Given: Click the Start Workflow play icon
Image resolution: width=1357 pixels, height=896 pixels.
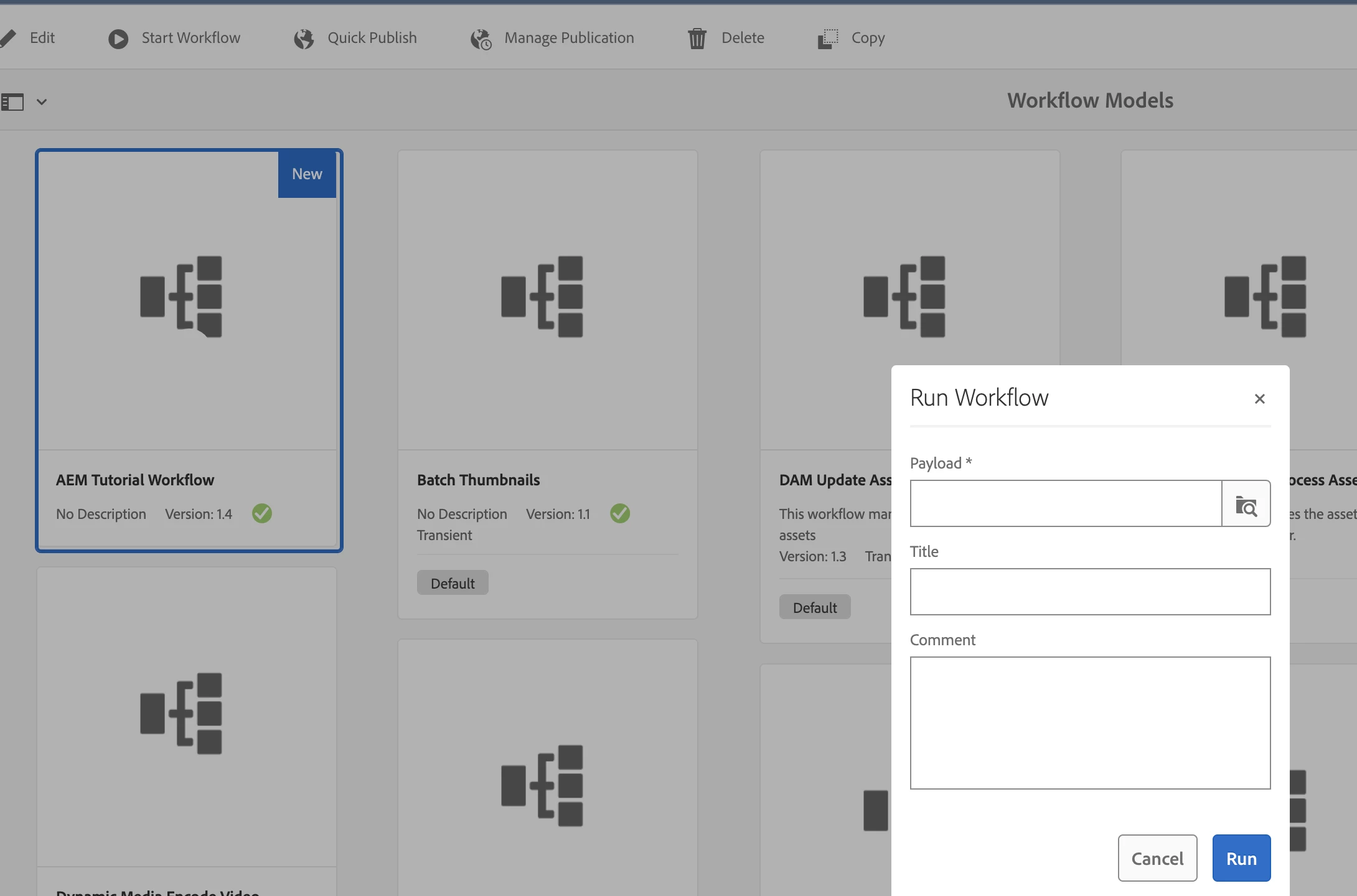Looking at the screenshot, I should point(118,39).
